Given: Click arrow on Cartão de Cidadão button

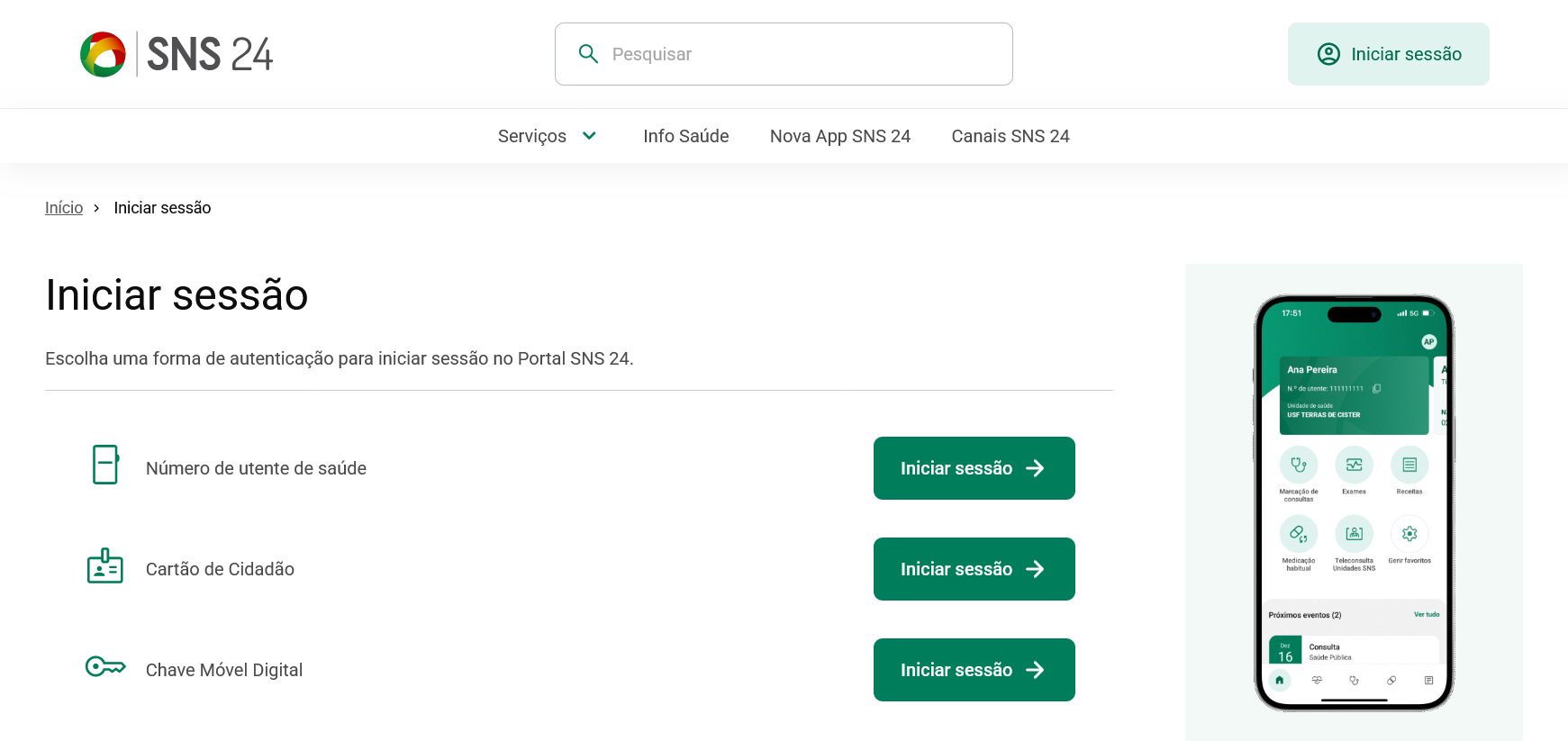Looking at the screenshot, I should (x=1035, y=569).
